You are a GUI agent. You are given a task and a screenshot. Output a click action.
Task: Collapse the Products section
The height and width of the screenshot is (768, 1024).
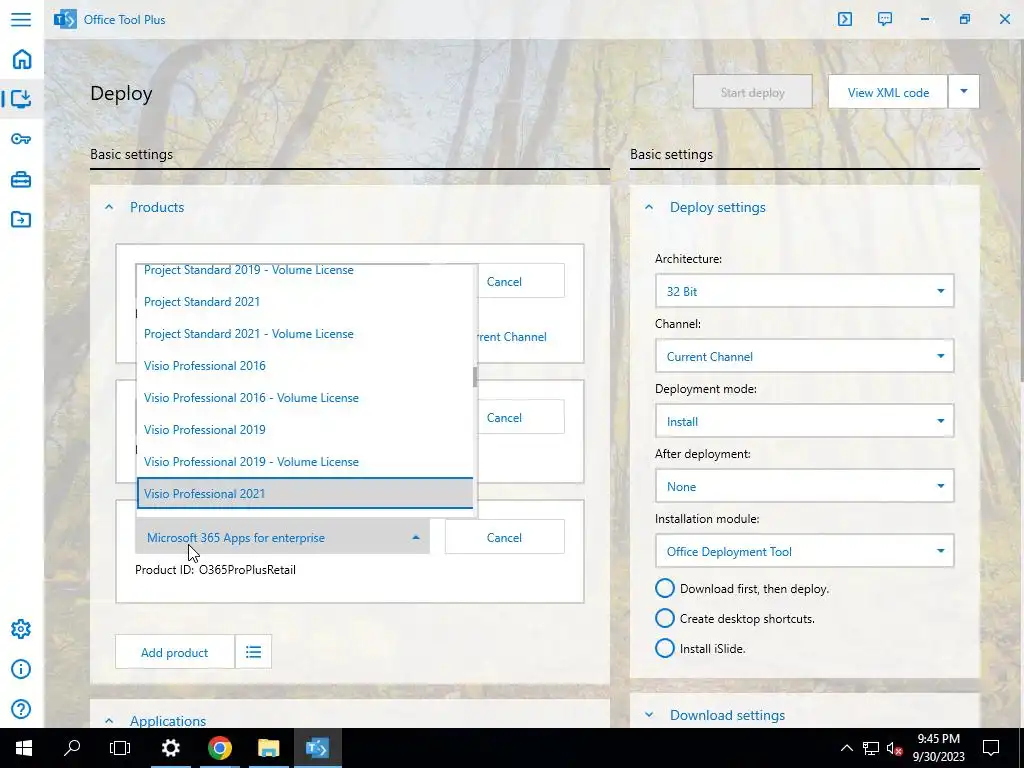(109, 207)
